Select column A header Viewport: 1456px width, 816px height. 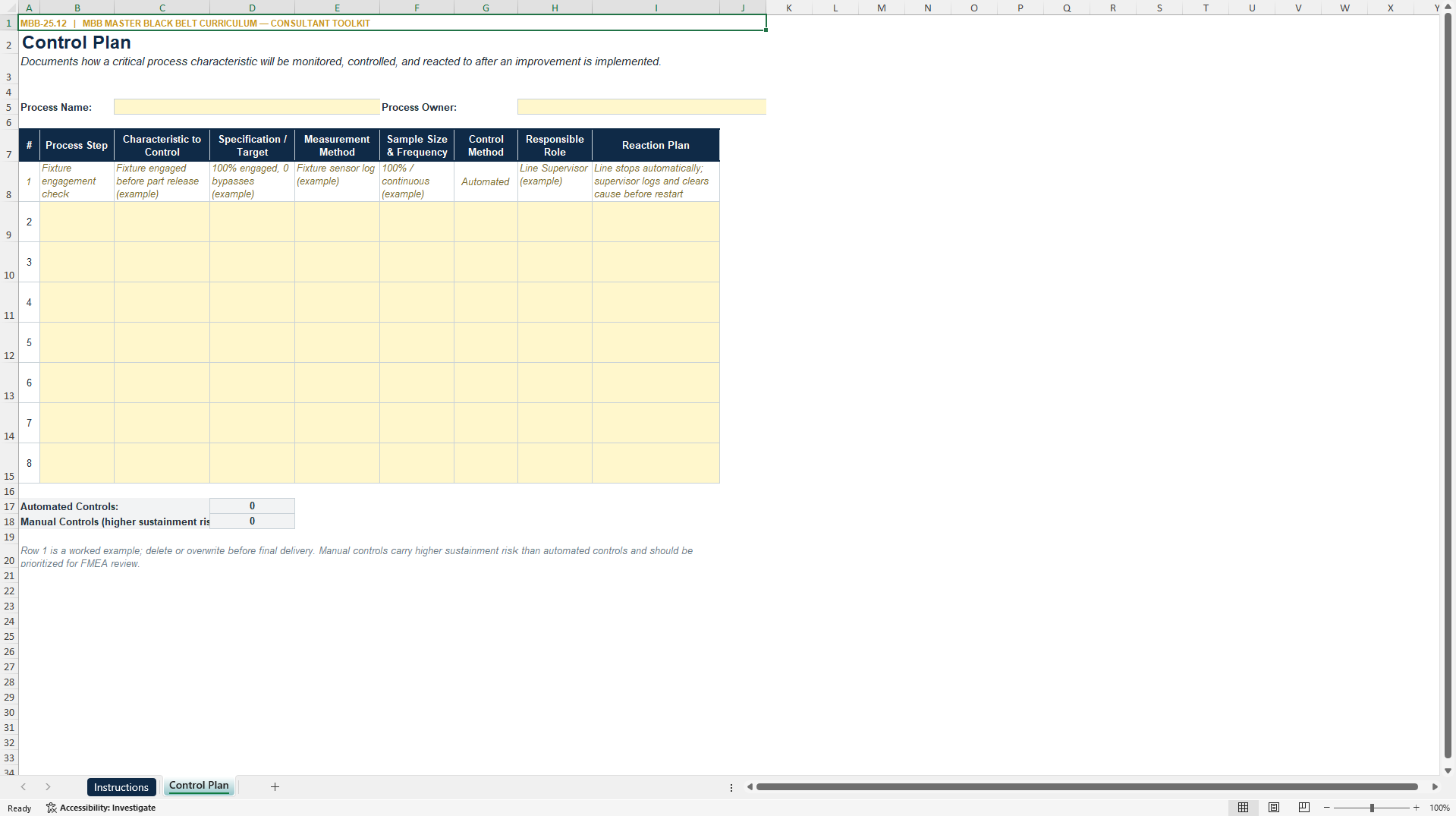pyautogui.click(x=29, y=8)
